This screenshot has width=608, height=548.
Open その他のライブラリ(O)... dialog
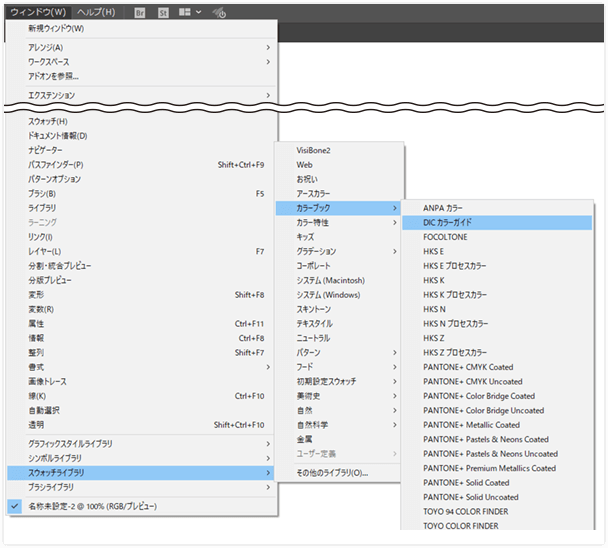point(338,473)
